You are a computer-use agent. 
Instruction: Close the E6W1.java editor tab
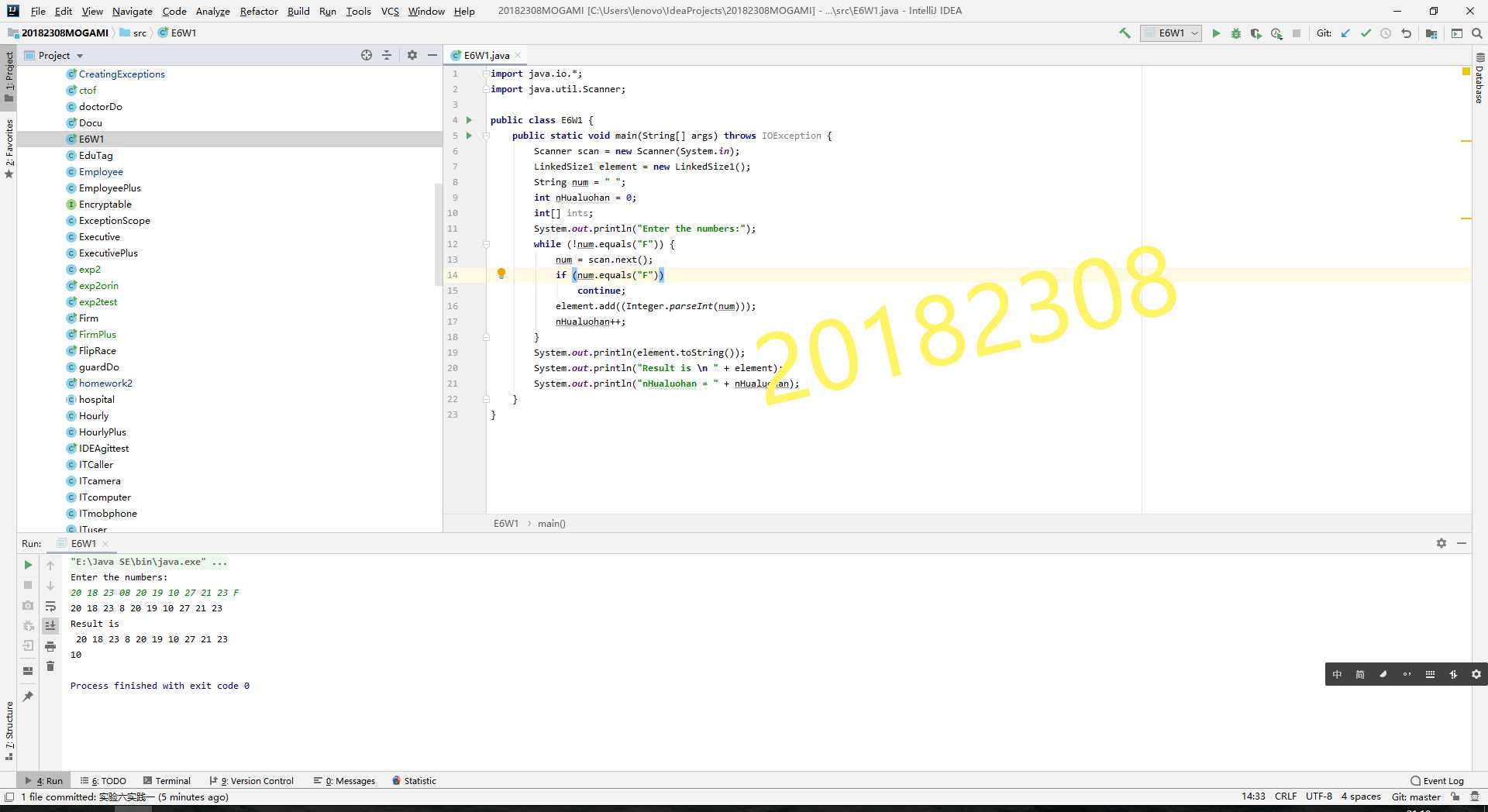518,55
